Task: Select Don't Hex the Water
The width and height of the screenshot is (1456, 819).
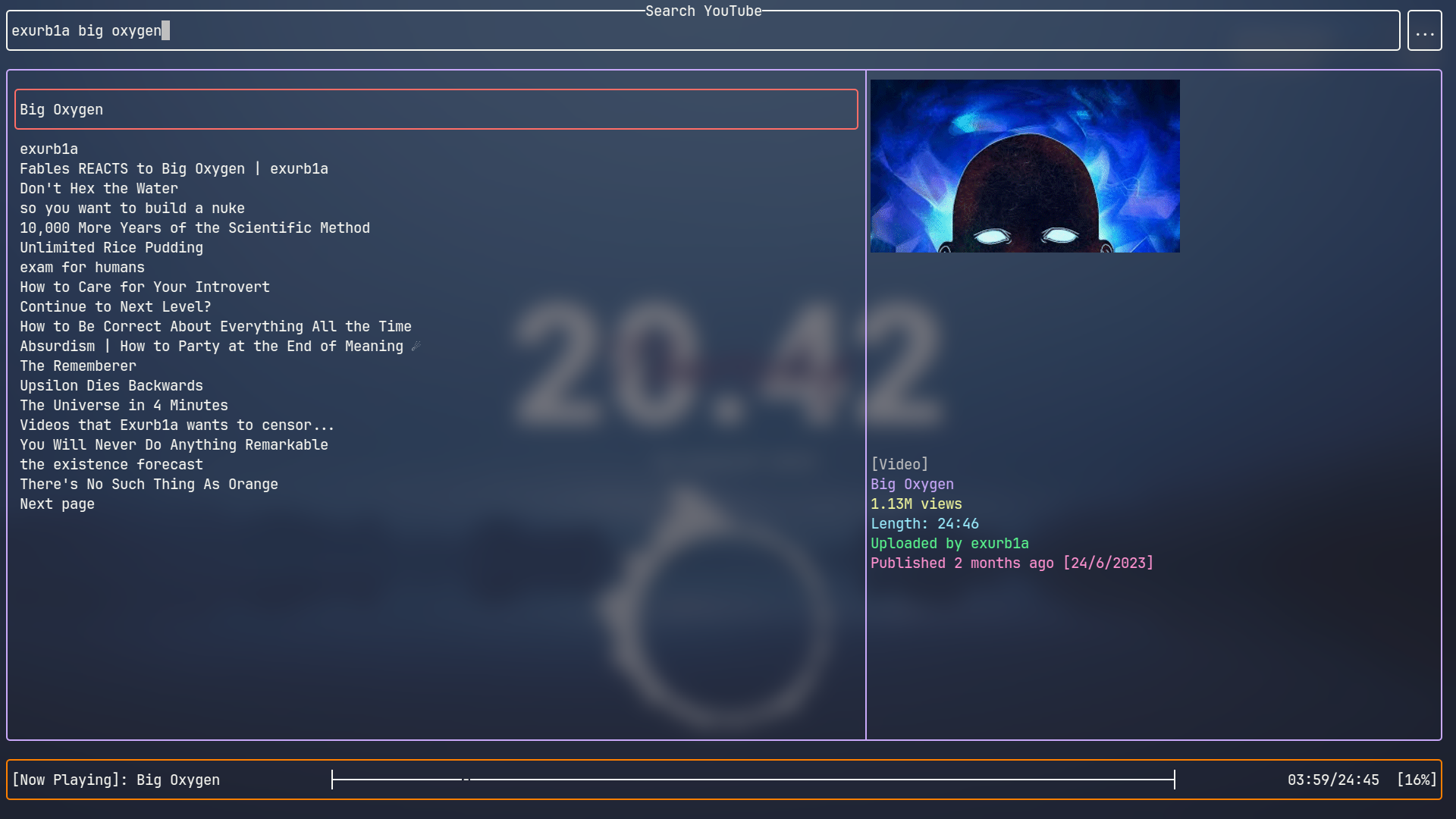Action: pos(99,189)
